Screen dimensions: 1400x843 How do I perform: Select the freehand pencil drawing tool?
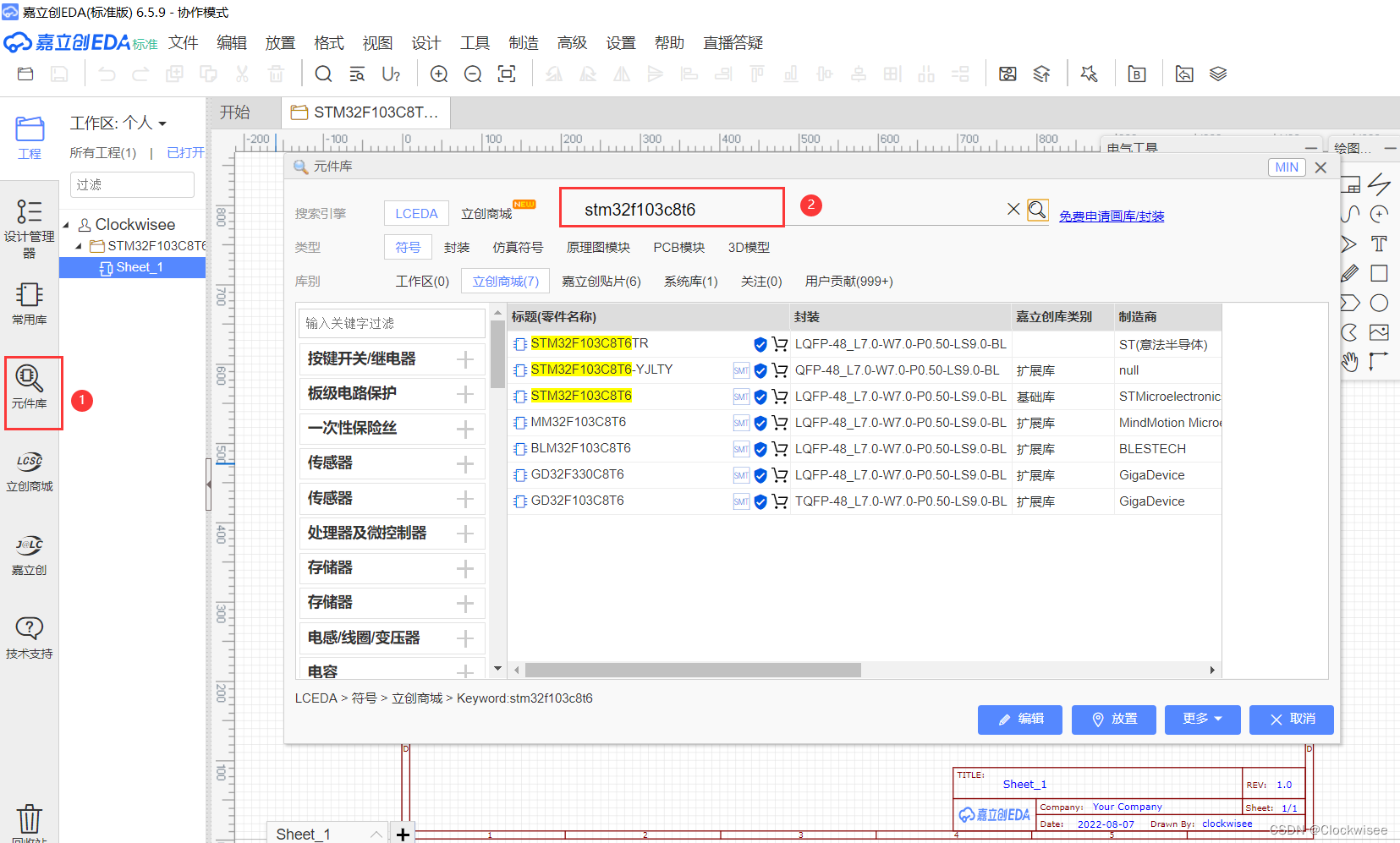1350,273
